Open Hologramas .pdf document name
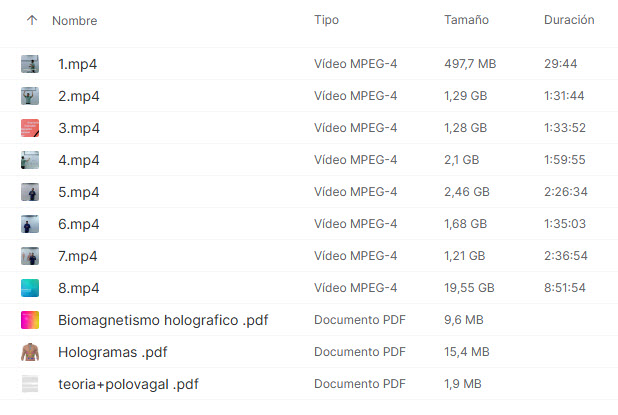 pyautogui.click(x=112, y=352)
